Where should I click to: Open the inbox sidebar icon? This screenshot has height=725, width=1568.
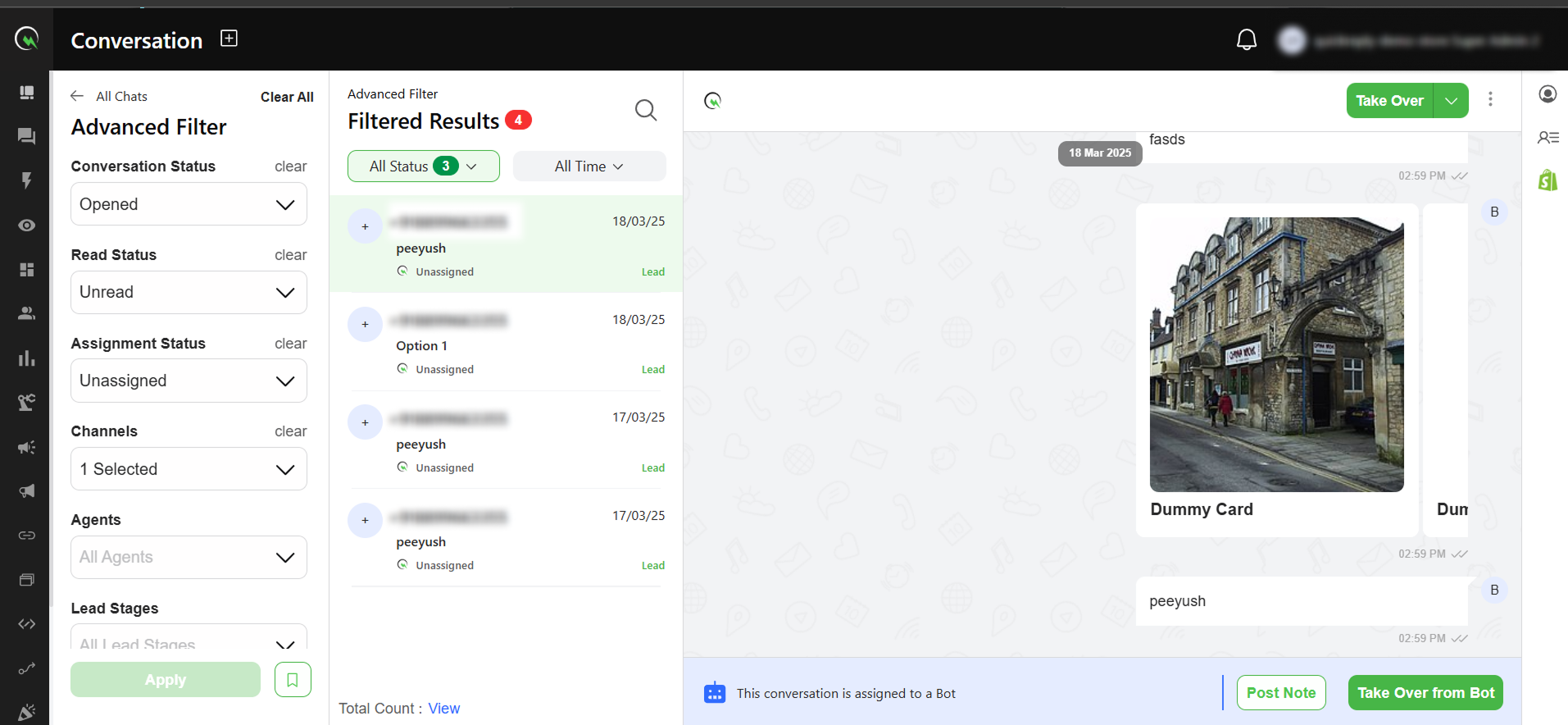click(27, 93)
